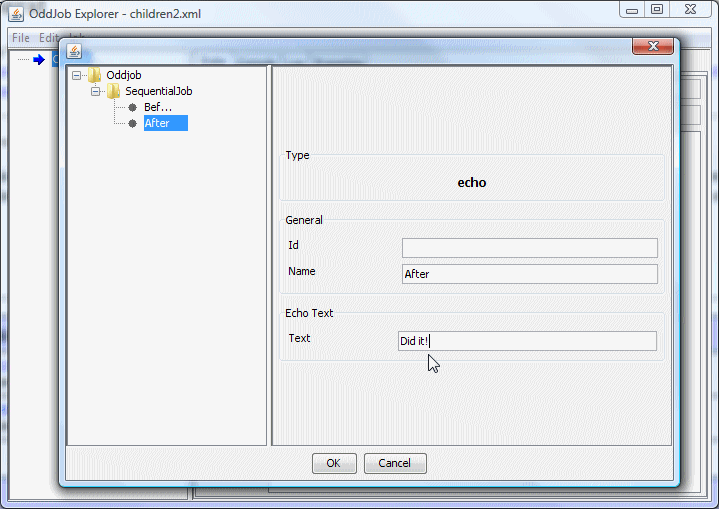
Task: Click the Oddjob folder icon in tree
Action: (x=94, y=75)
